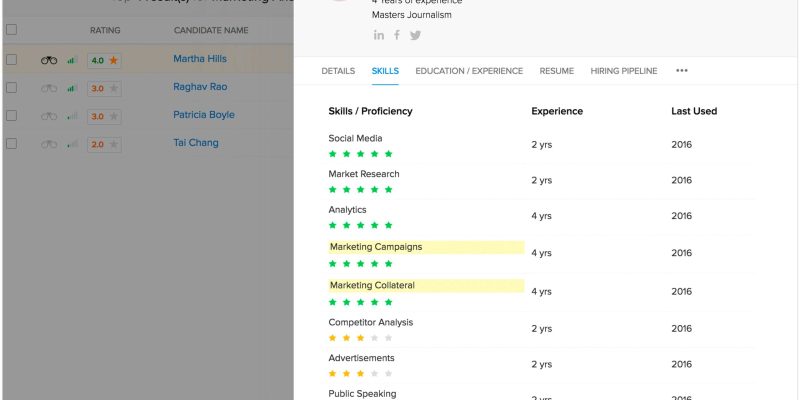Sort by the Rating column header
Screen dimensions: 800x400
105,31
